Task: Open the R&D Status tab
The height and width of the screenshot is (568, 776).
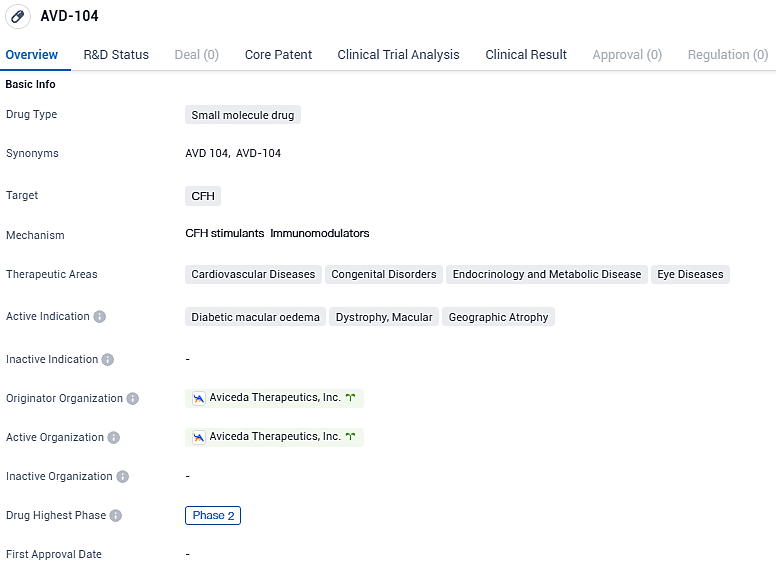Action: (x=116, y=55)
